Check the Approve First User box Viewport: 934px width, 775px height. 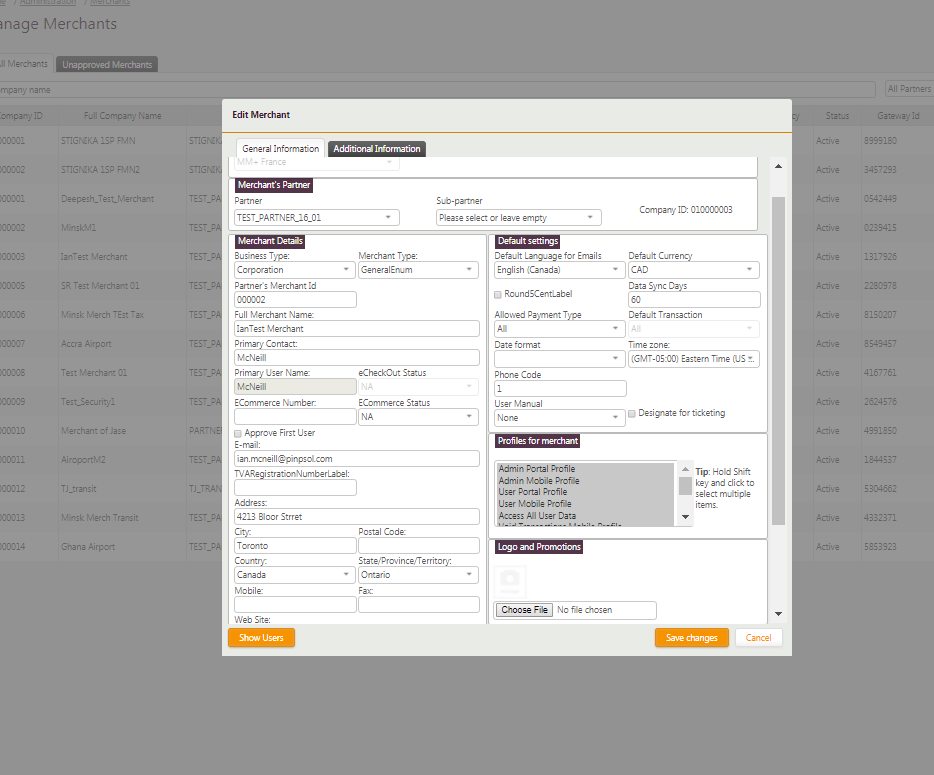click(x=238, y=433)
